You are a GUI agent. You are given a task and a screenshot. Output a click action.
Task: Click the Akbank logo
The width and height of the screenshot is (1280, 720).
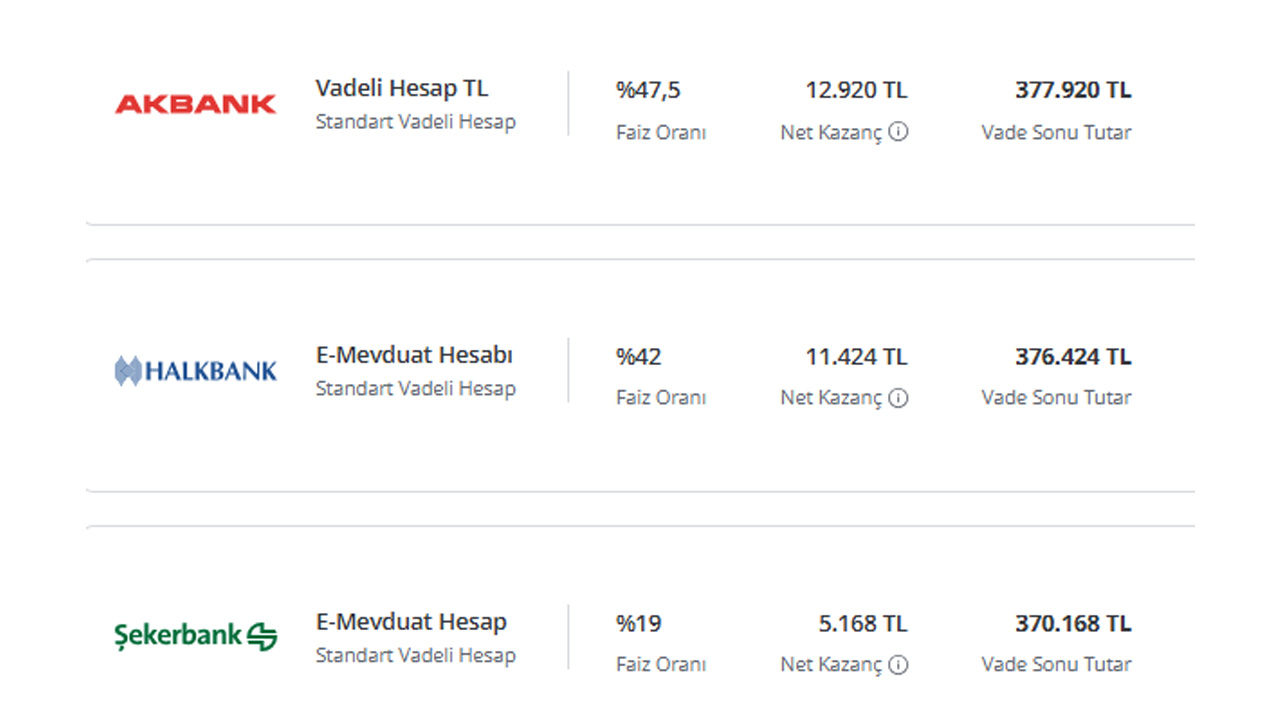tap(196, 104)
